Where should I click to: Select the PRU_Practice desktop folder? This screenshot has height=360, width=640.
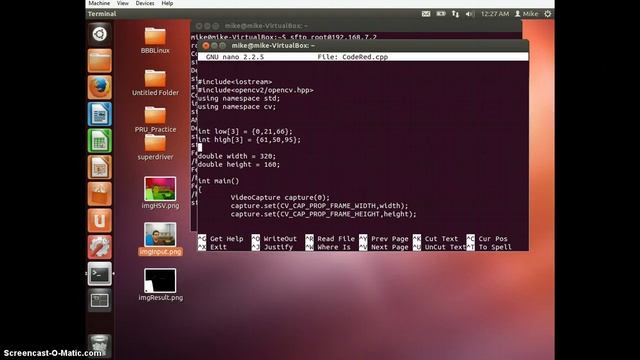pos(155,119)
